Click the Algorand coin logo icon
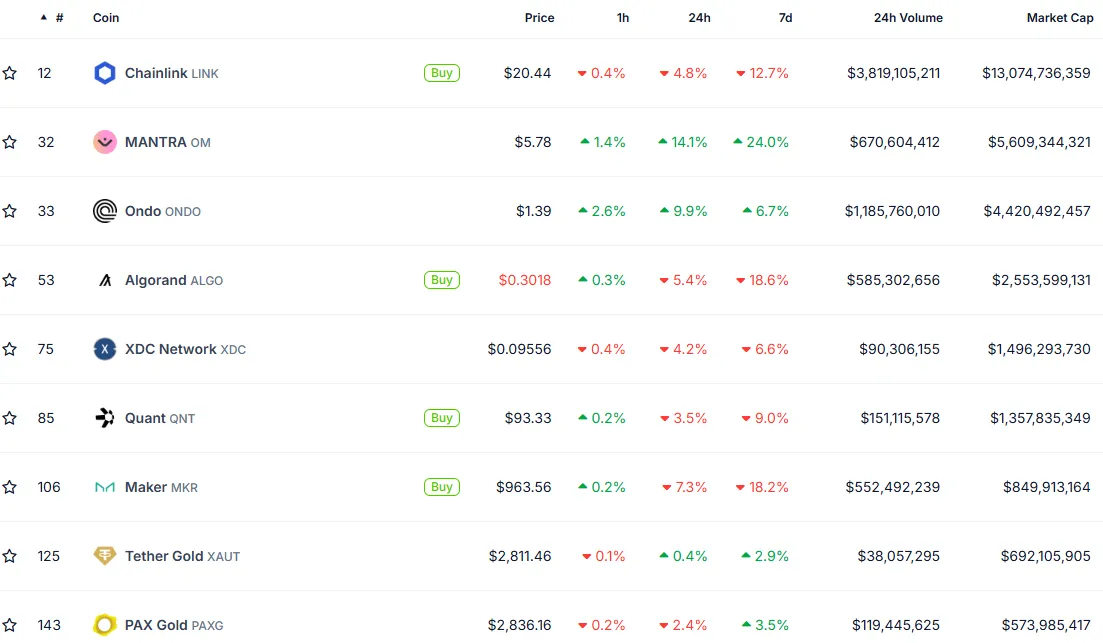The width and height of the screenshot is (1103, 643). [x=105, y=280]
